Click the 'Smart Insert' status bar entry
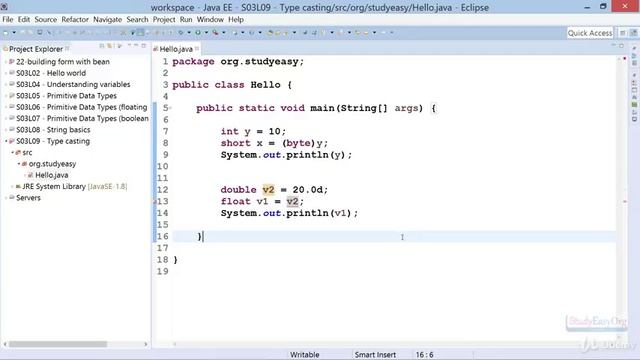The width and height of the screenshot is (640, 360). point(375,355)
